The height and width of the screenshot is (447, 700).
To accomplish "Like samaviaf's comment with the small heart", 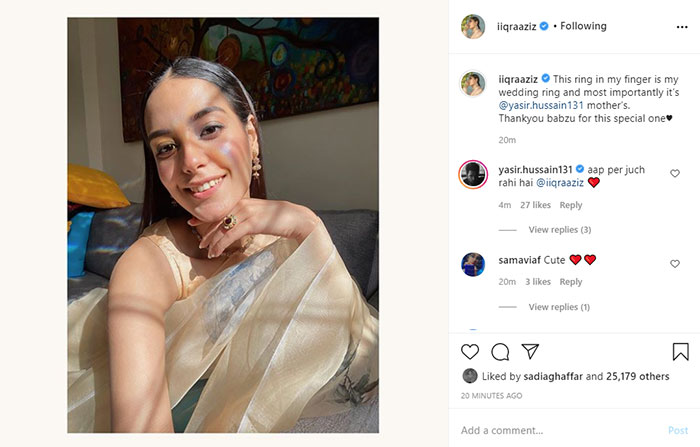I will pyautogui.click(x=675, y=264).
